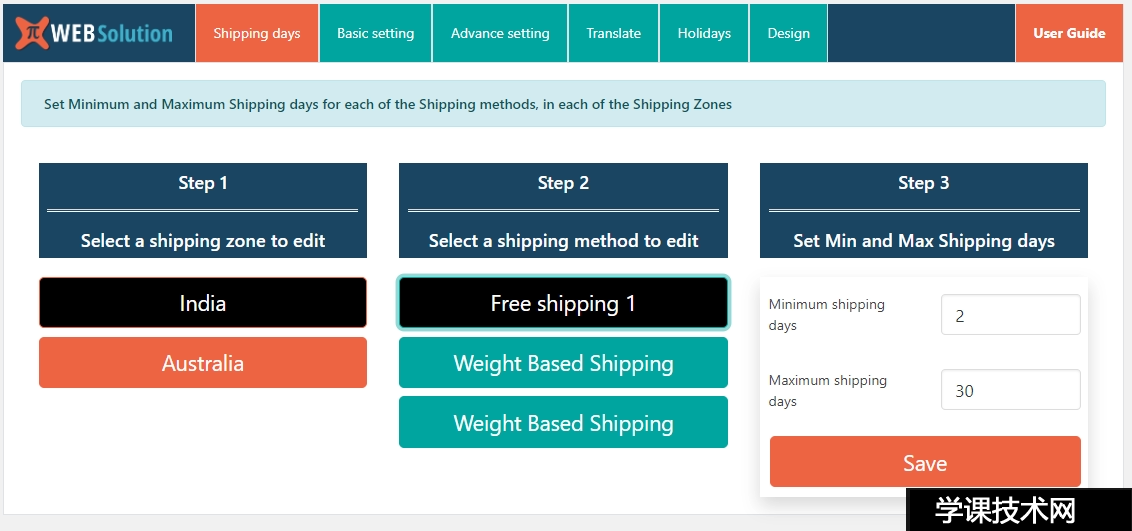
Task: Go to the Advance setting tab
Action: pos(500,33)
